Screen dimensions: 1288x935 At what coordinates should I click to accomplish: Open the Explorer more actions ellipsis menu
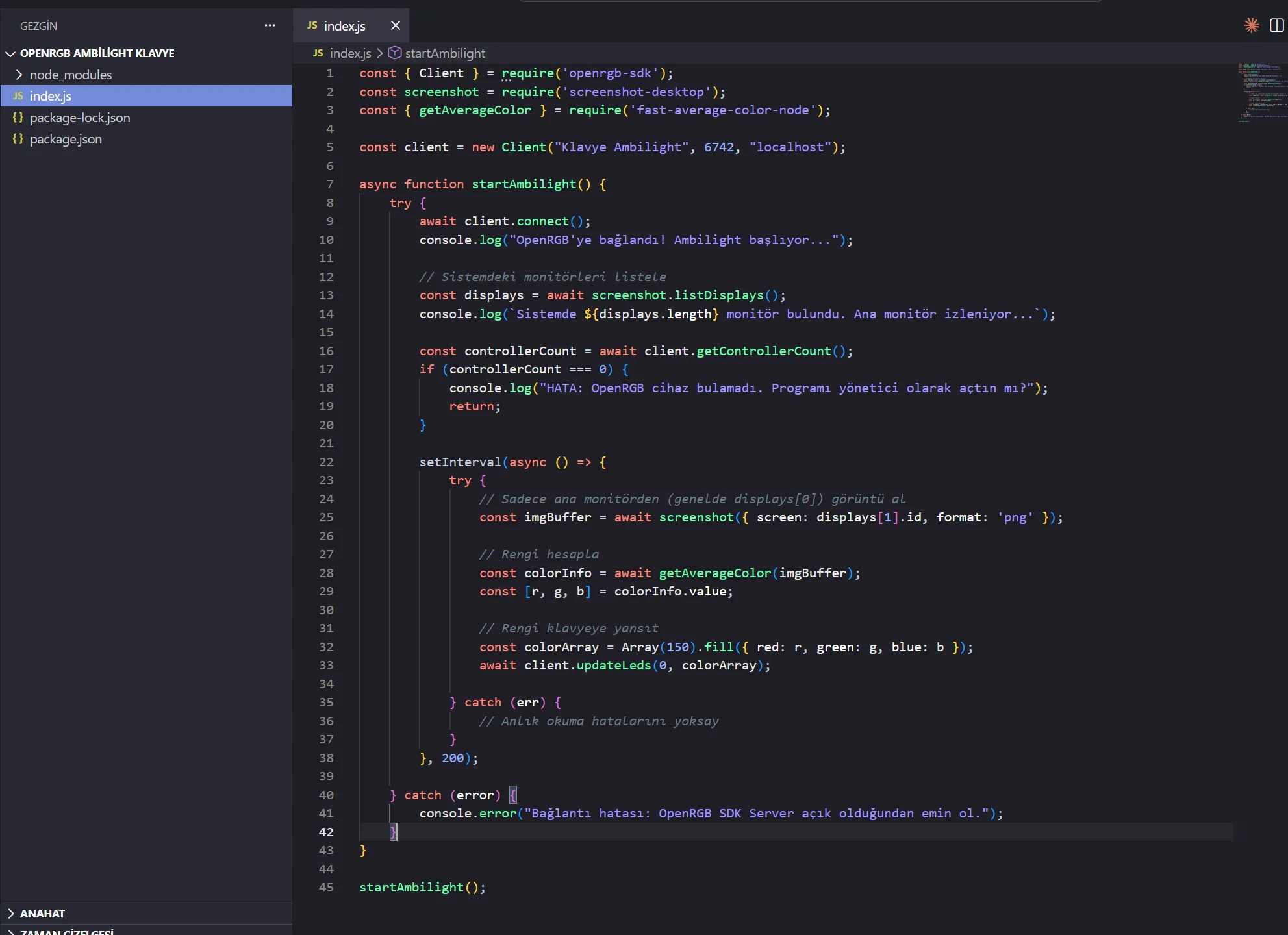point(270,25)
